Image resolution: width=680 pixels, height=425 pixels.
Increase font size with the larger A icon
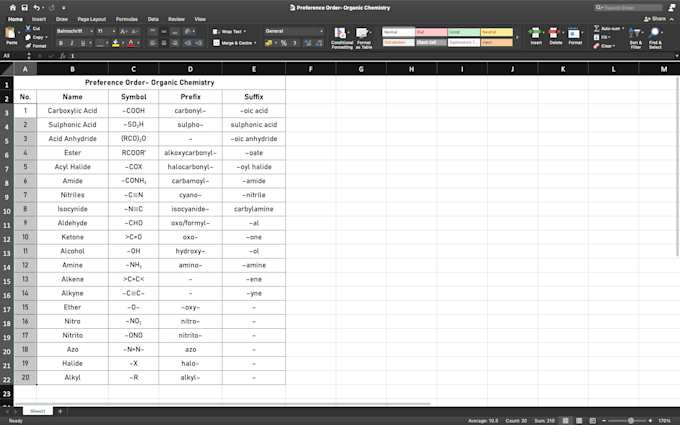124,31
